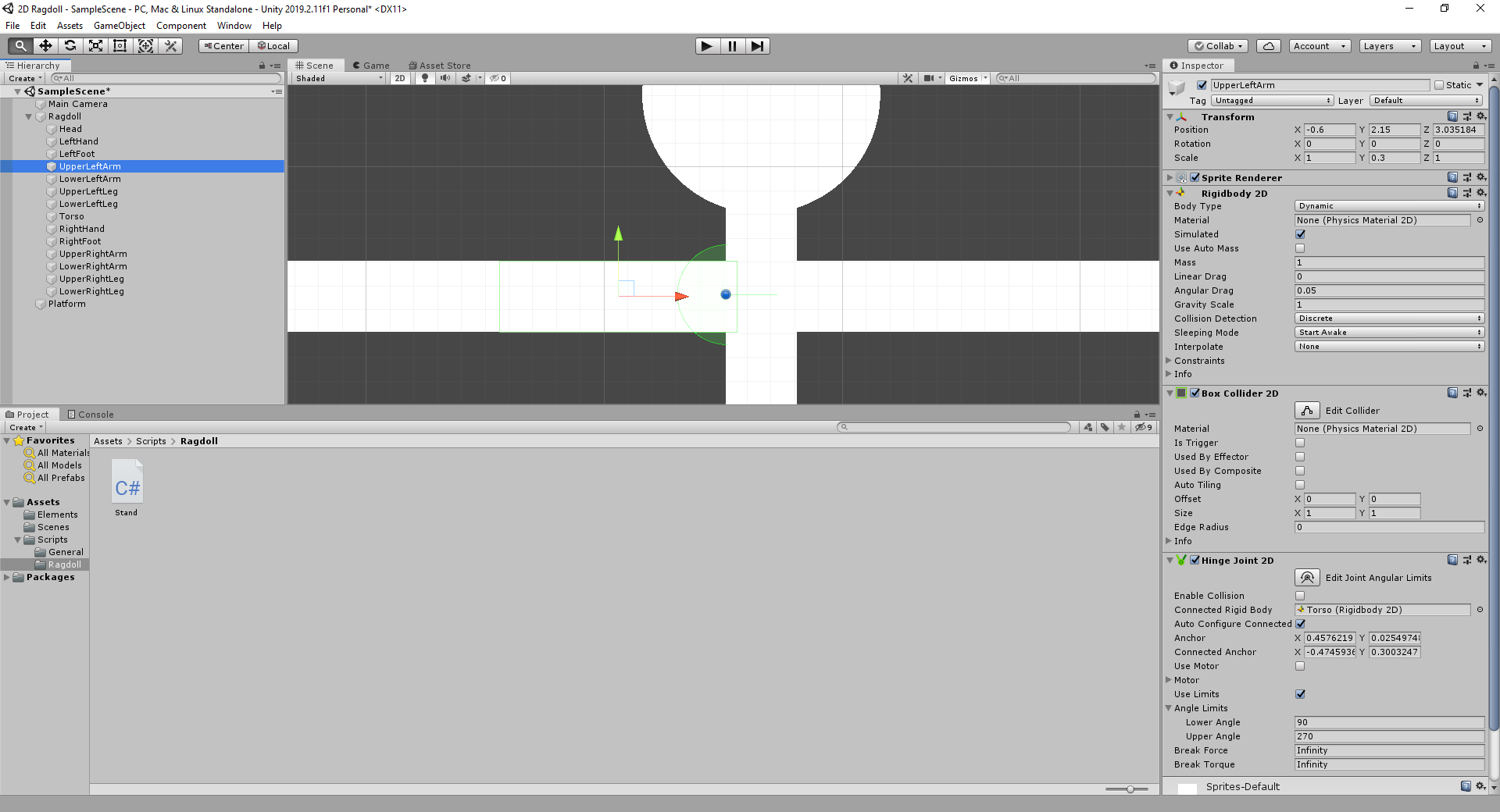The image size is (1500, 812).
Task: Open the Collab button
Action: 1219,46
